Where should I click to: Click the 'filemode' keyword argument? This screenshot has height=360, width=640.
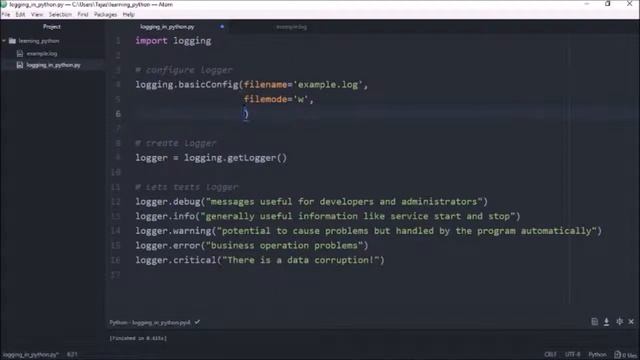coord(266,99)
